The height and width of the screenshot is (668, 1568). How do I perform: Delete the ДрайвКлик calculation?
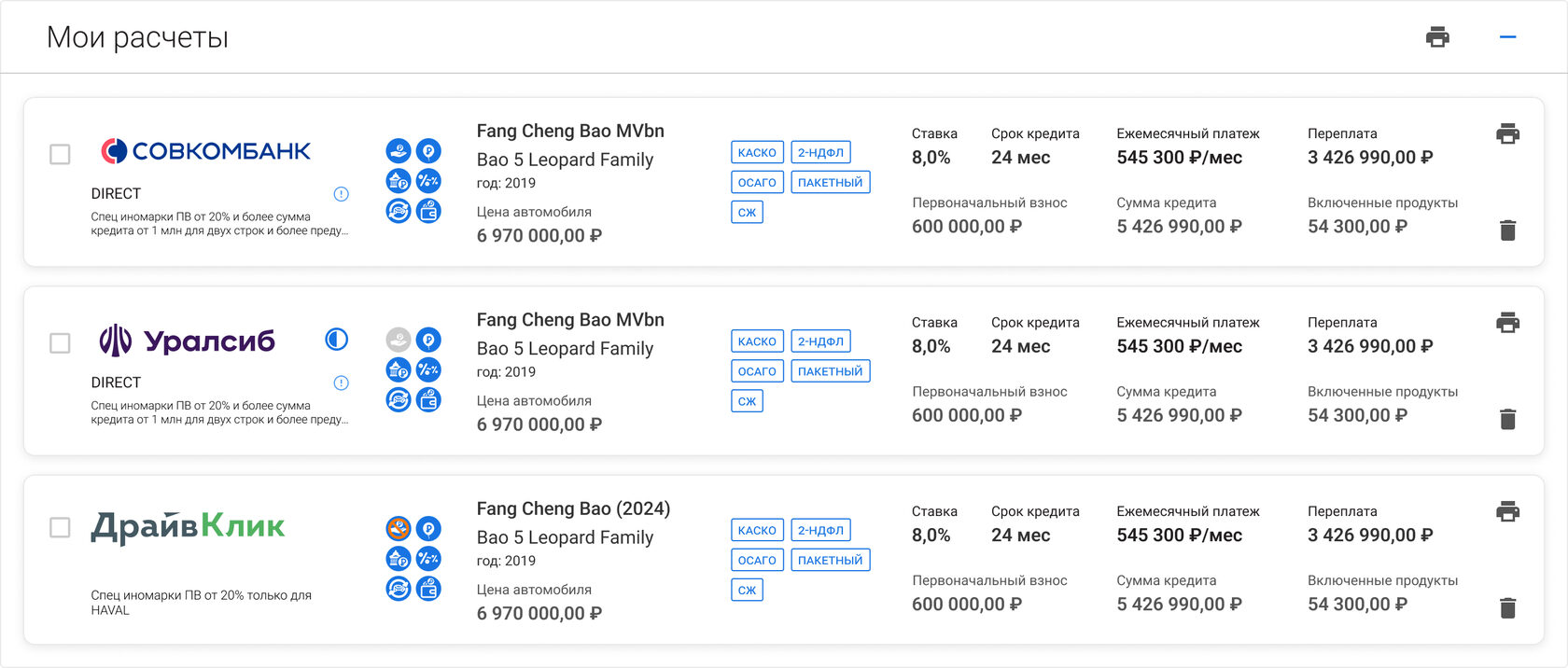(1507, 608)
